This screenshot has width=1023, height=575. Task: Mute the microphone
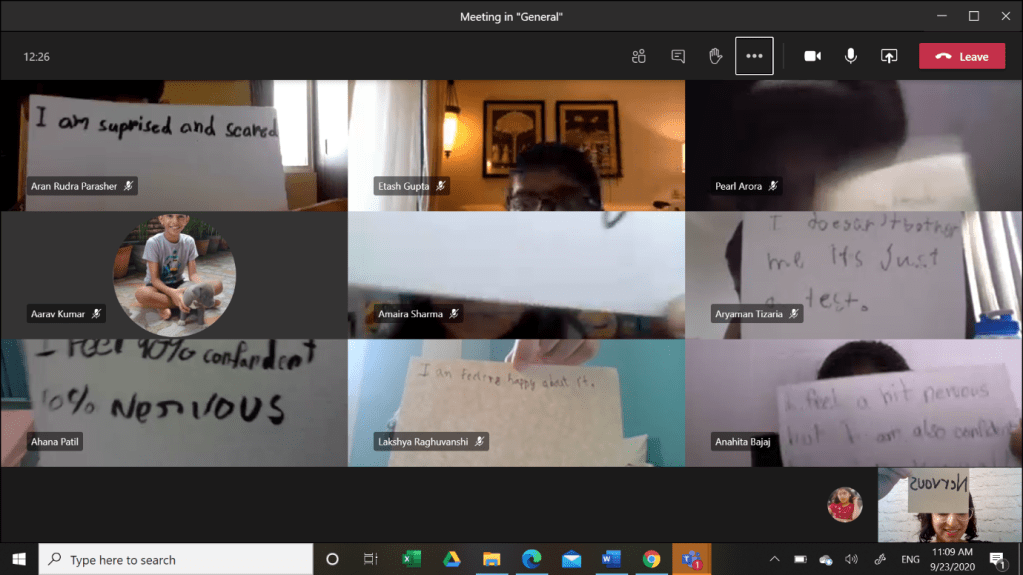coord(851,57)
